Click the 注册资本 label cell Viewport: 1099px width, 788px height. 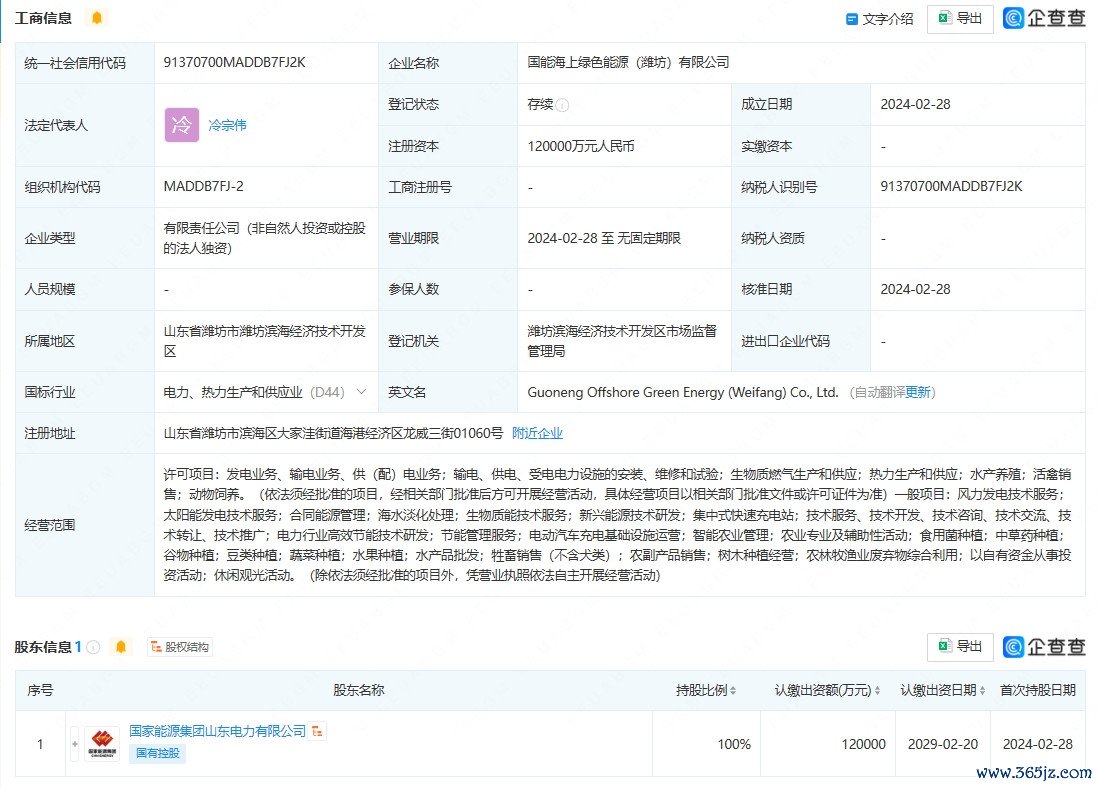pyautogui.click(x=448, y=146)
